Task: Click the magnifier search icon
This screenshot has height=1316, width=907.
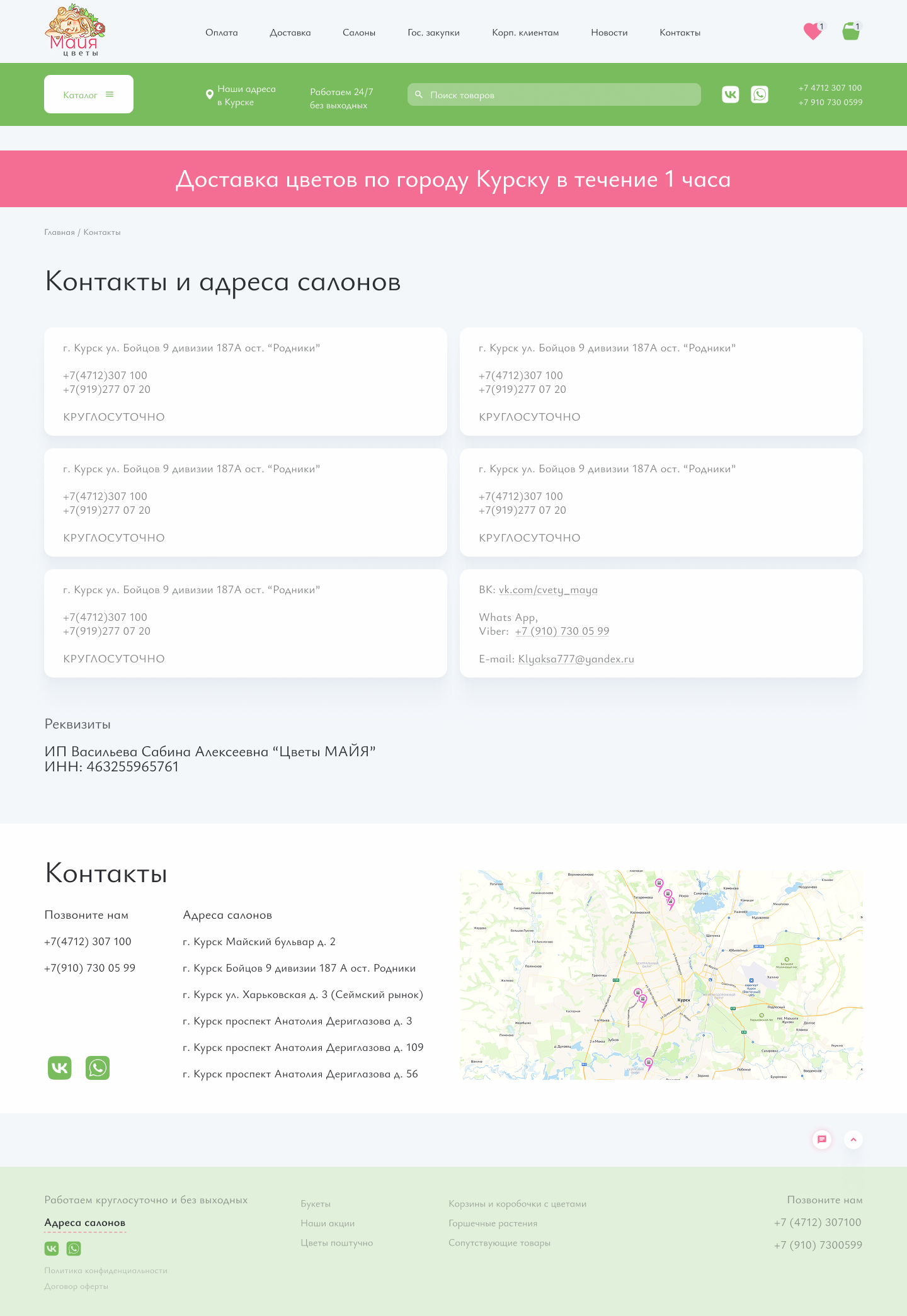Action: [419, 94]
